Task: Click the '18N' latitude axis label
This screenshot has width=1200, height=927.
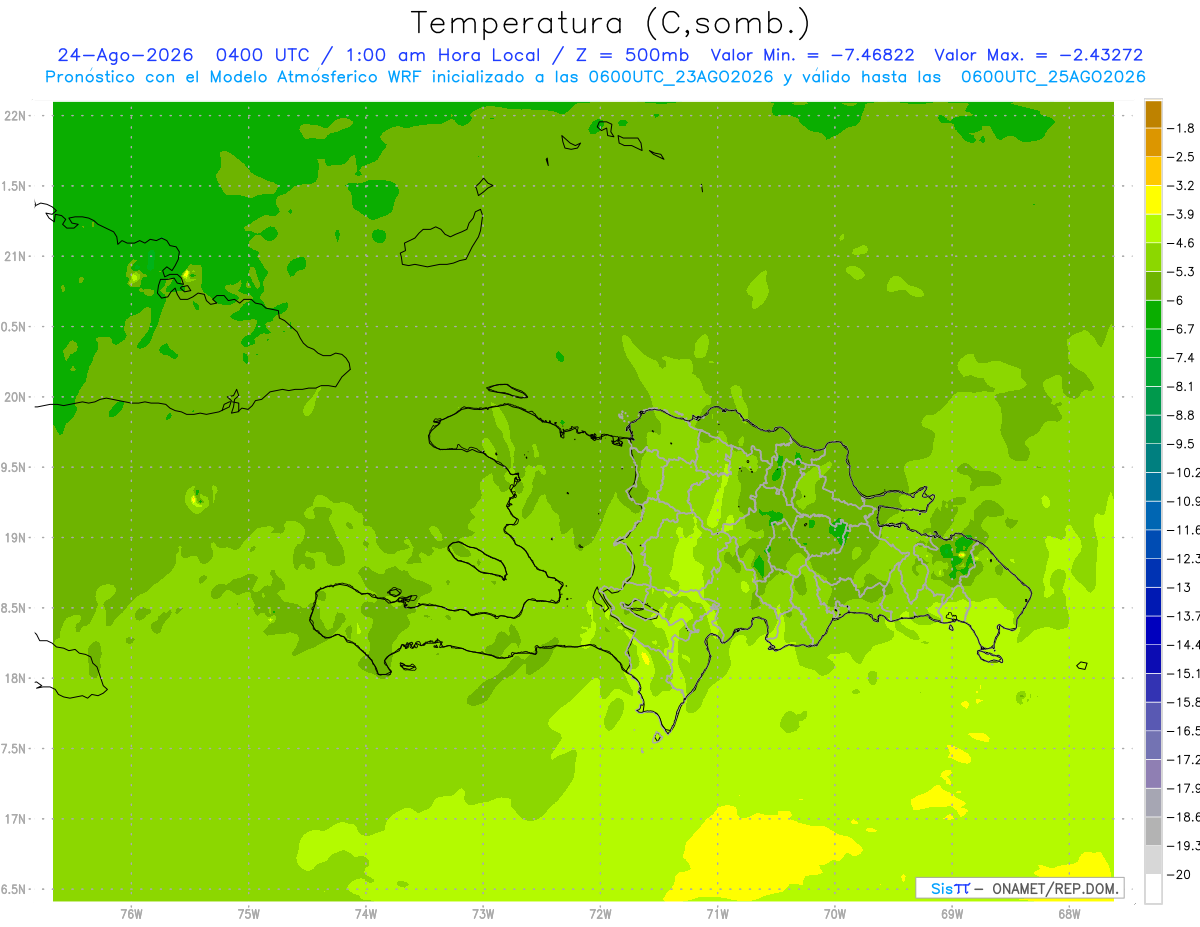Action: tap(16, 678)
